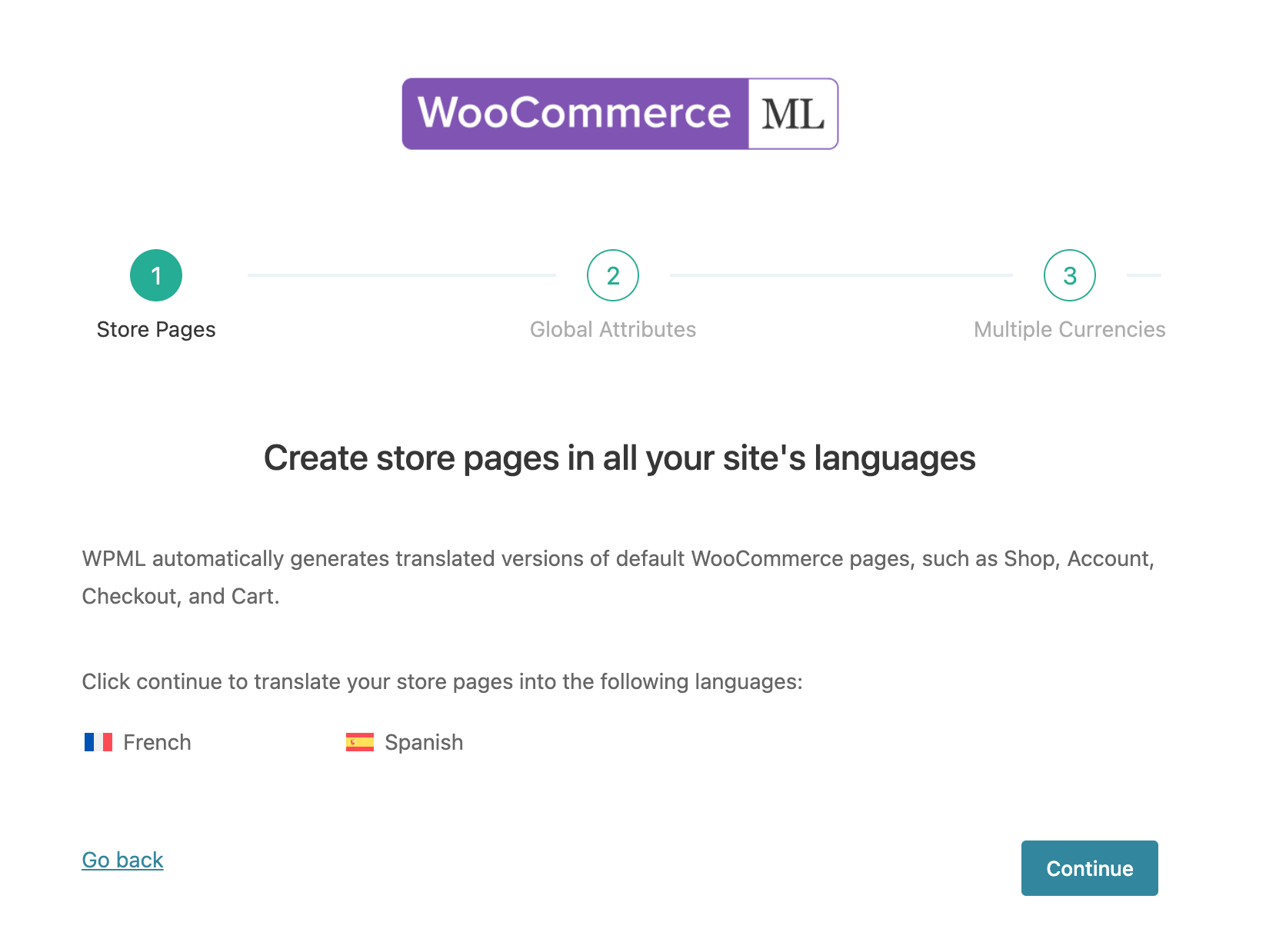Image resolution: width=1266 pixels, height=952 pixels.
Task: Jump to step 3 circle
Action: point(1070,275)
